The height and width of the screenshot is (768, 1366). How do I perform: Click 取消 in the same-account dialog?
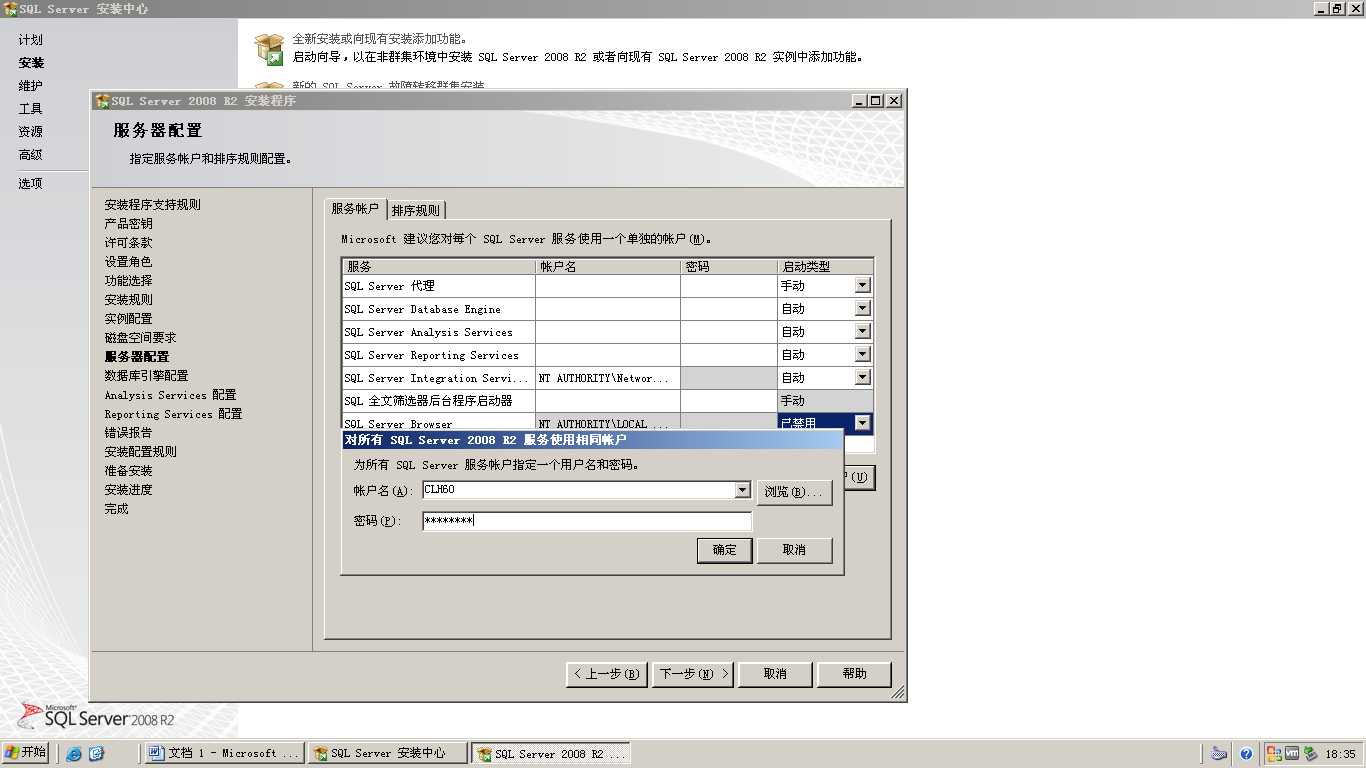click(794, 550)
